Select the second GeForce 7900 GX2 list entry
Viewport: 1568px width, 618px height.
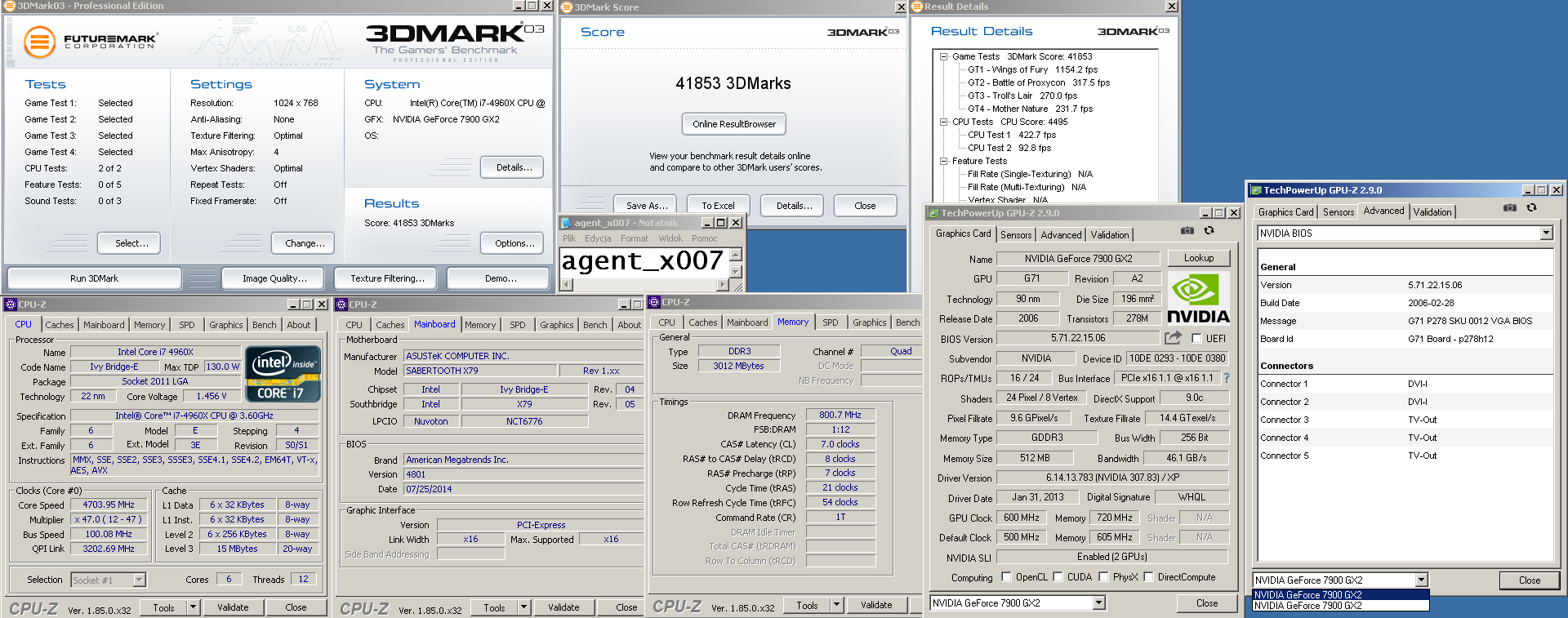[x=1341, y=606]
